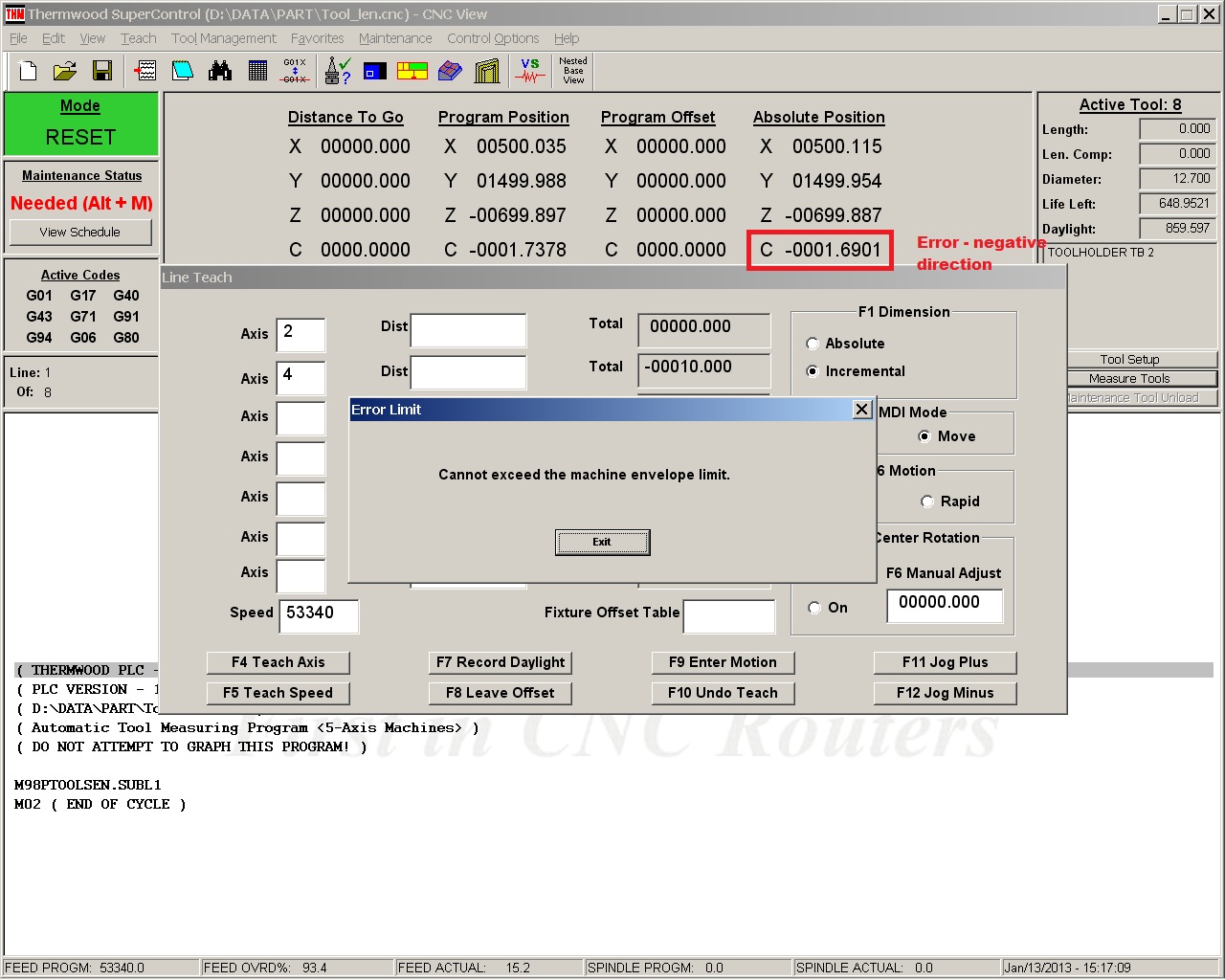
Task: Click the F11 Jog Plus button
Action: tap(945, 662)
